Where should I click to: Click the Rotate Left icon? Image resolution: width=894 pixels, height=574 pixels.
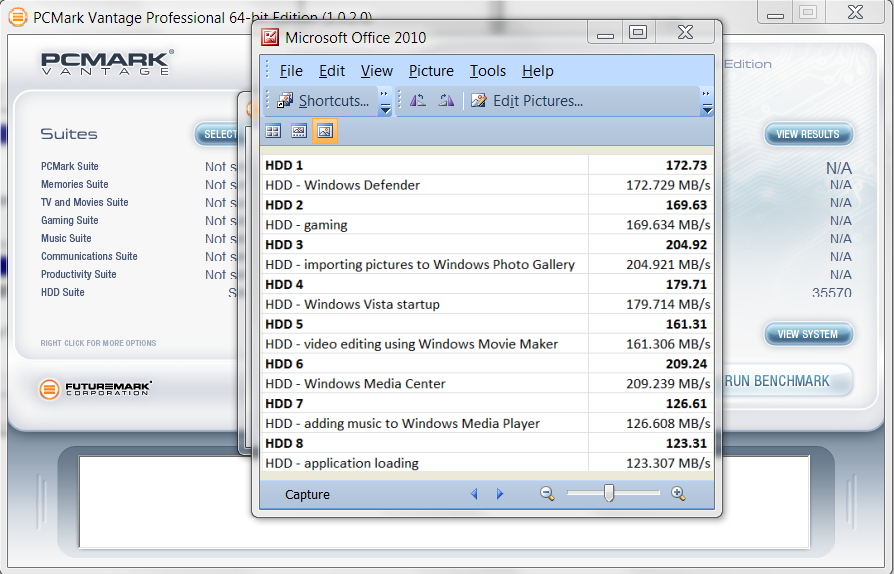[x=418, y=100]
